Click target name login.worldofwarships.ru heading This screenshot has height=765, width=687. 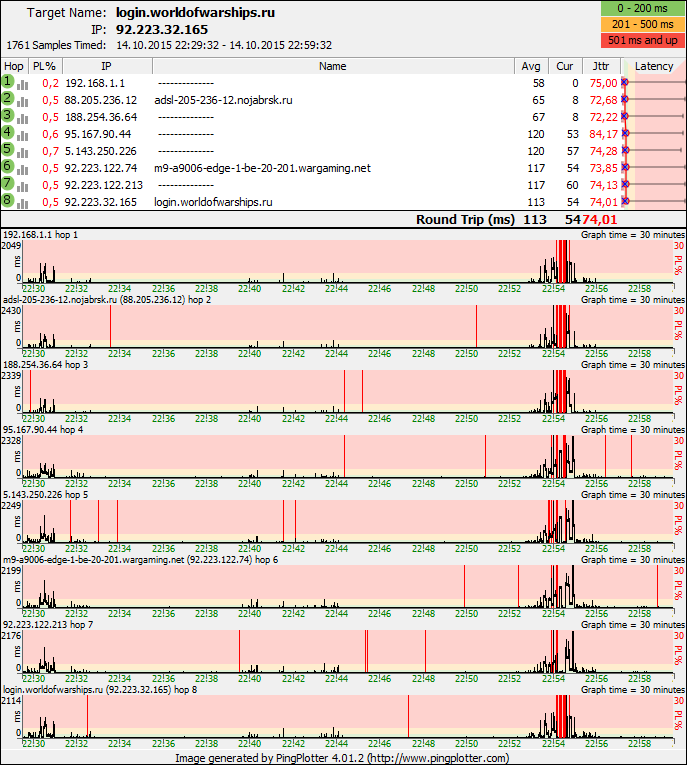(195, 13)
